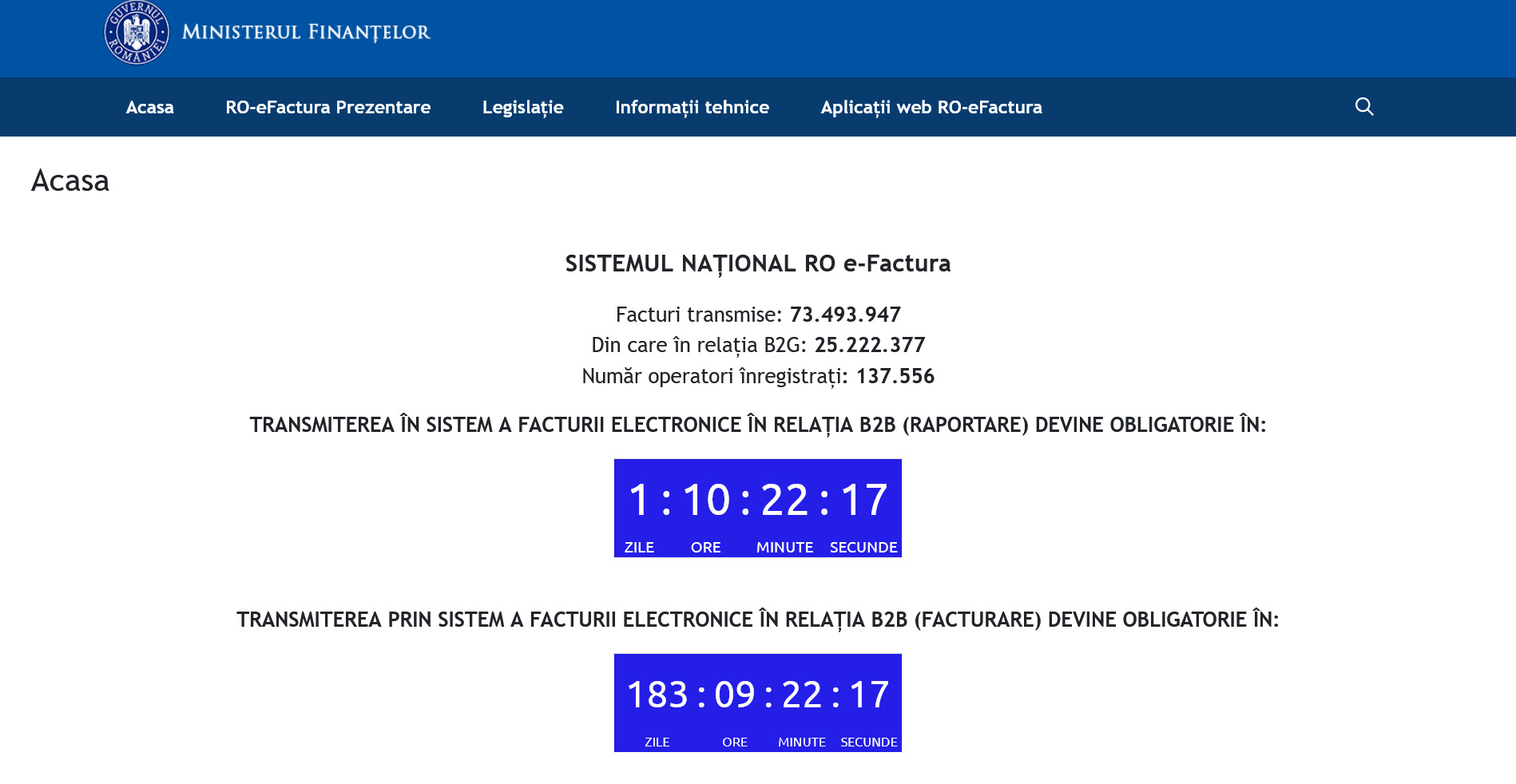This screenshot has width=1516, height=784.
Task: Select the SISTEMUL NAȚIONAL RO e-Factura heading
Action: pyautogui.click(x=758, y=263)
